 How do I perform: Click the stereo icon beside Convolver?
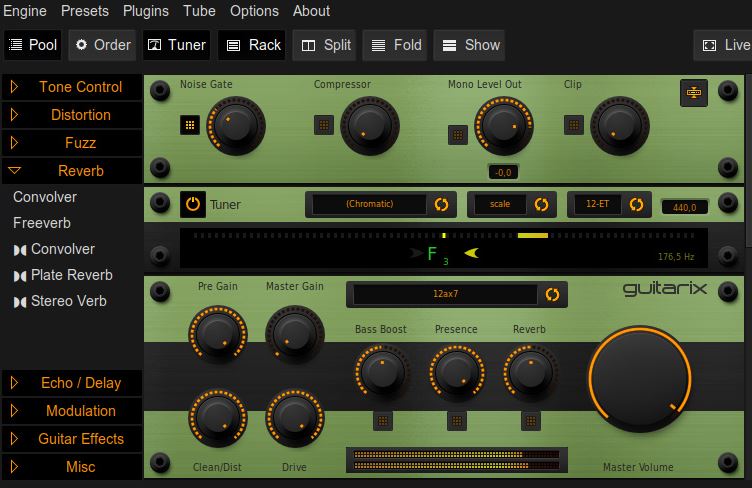[20, 250]
